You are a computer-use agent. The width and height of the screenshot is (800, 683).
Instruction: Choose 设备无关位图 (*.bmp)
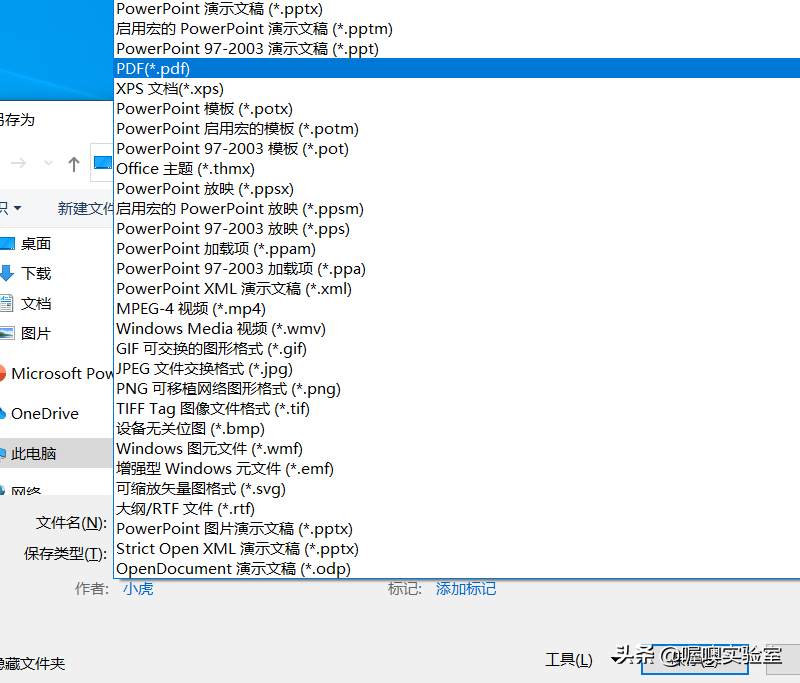pos(457,428)
